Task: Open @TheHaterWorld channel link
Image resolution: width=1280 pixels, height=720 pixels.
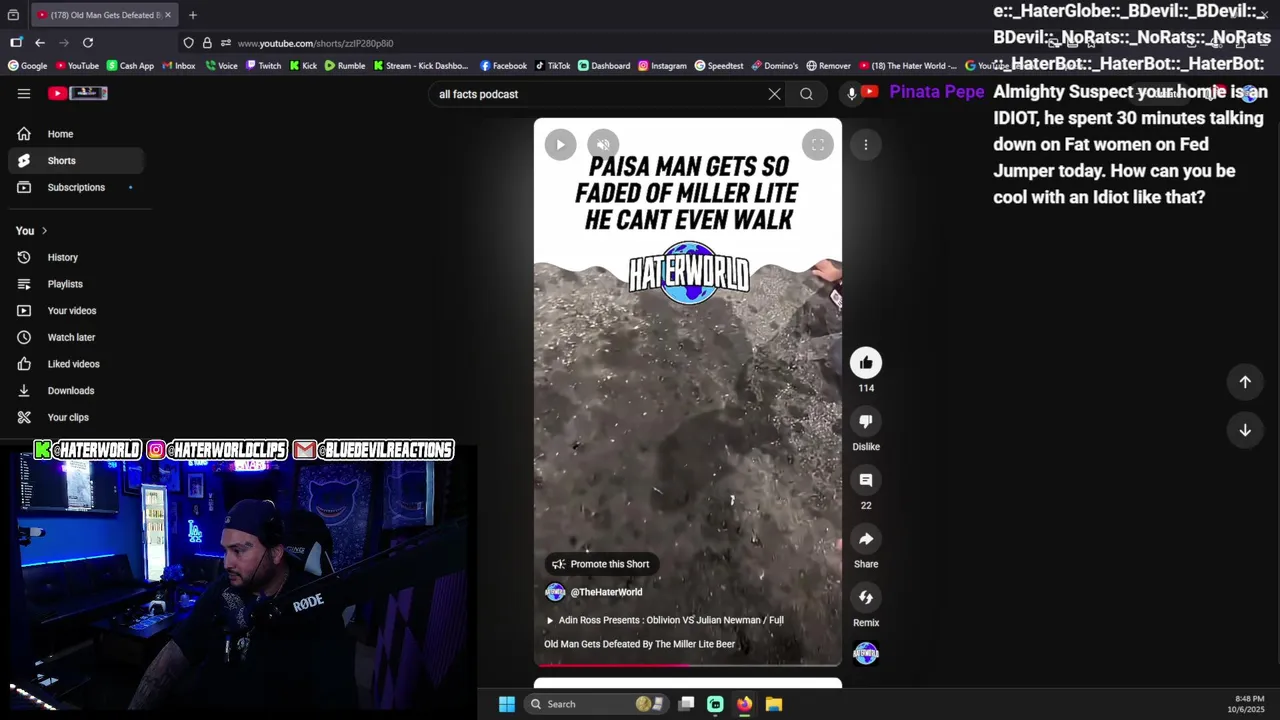Action: 606,592
